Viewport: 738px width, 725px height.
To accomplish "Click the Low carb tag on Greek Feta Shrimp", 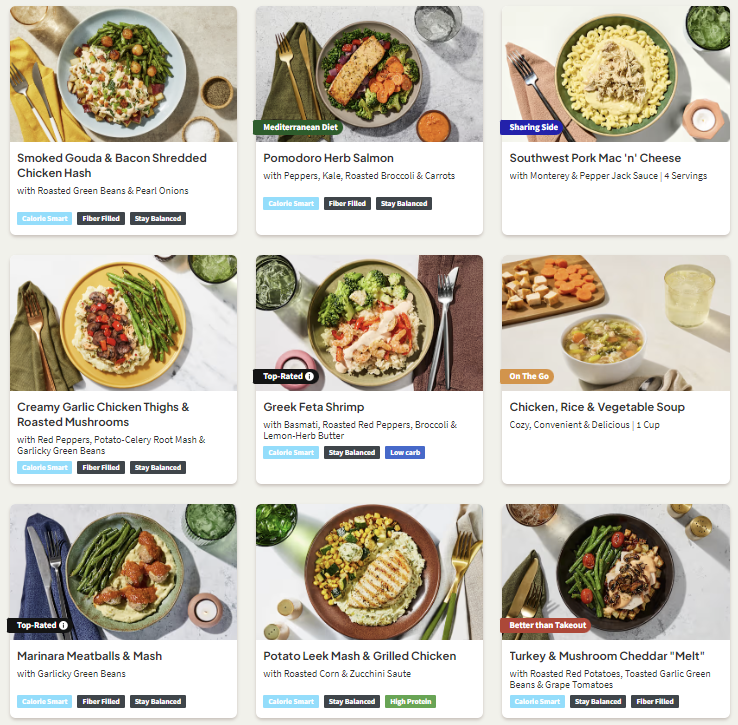I will [x=405, y=452].
